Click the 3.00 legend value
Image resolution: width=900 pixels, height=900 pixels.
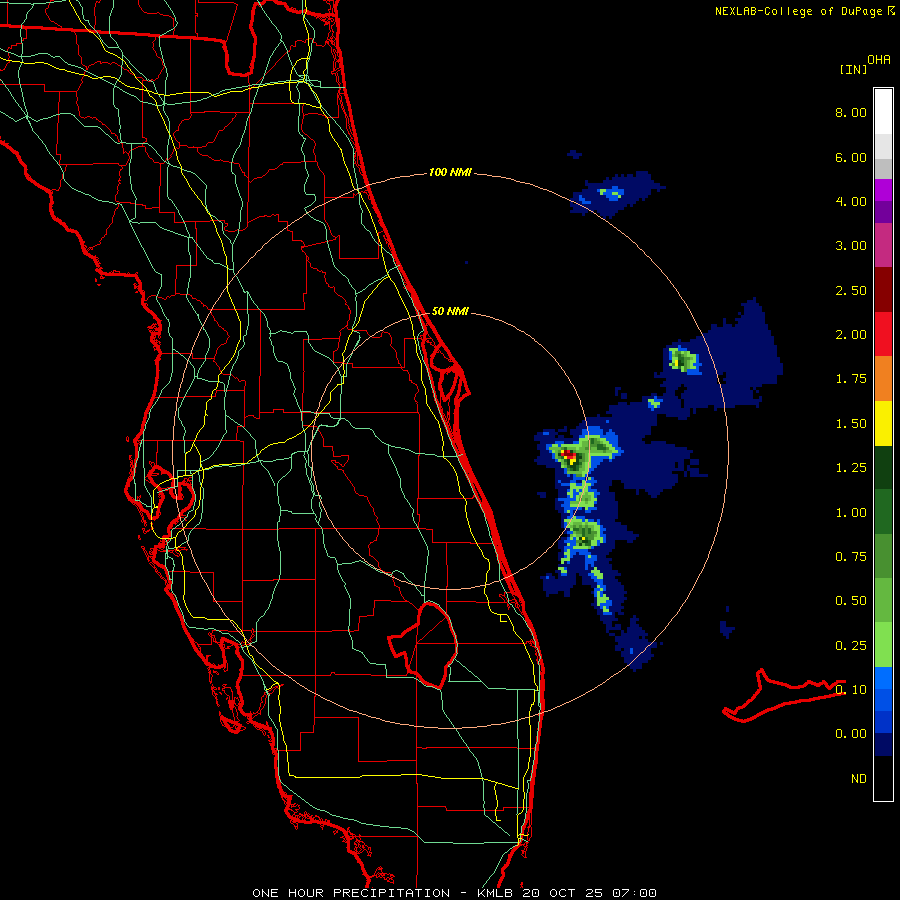click(851, 246)
